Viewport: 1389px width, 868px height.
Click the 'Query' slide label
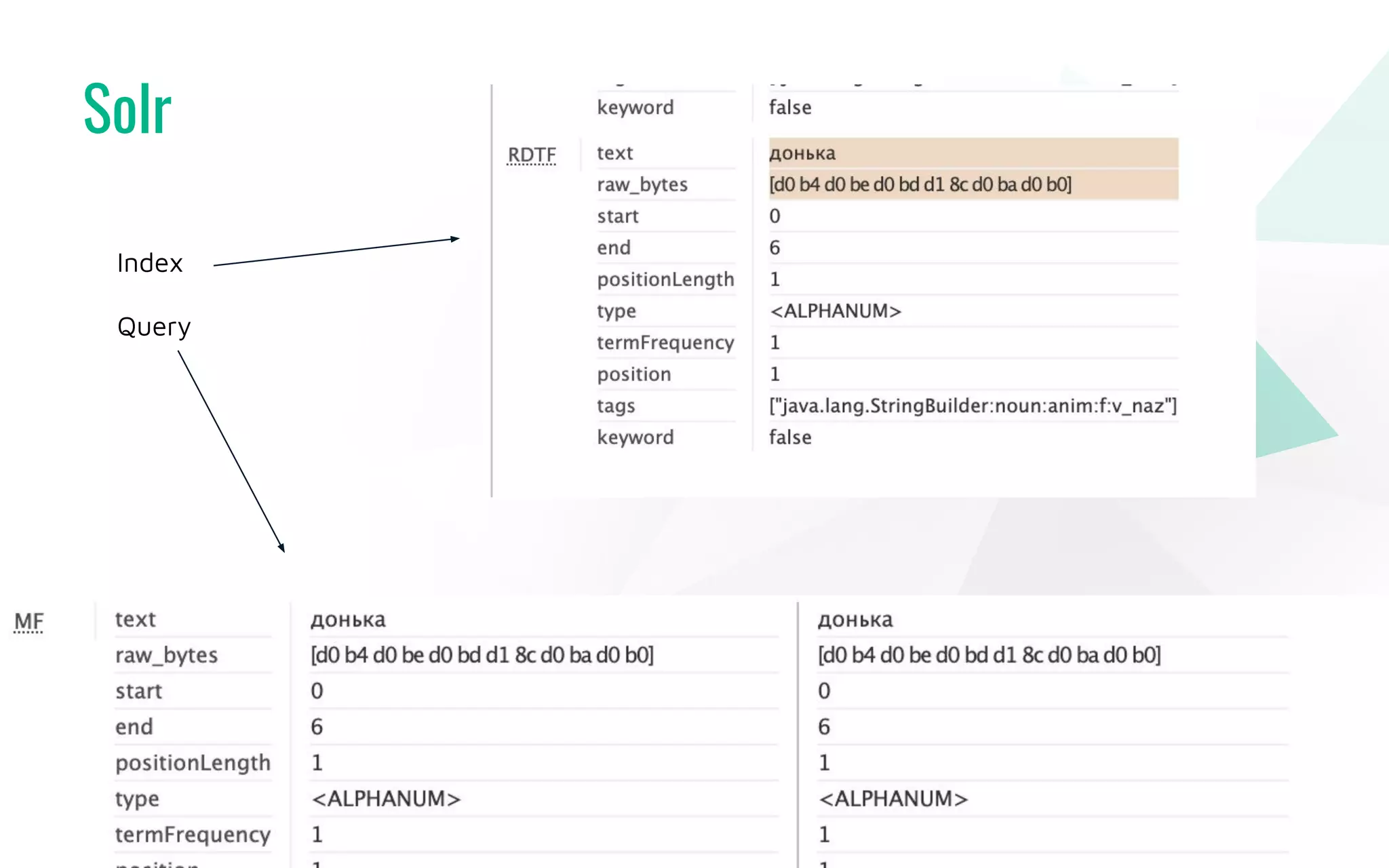point(154,328)
